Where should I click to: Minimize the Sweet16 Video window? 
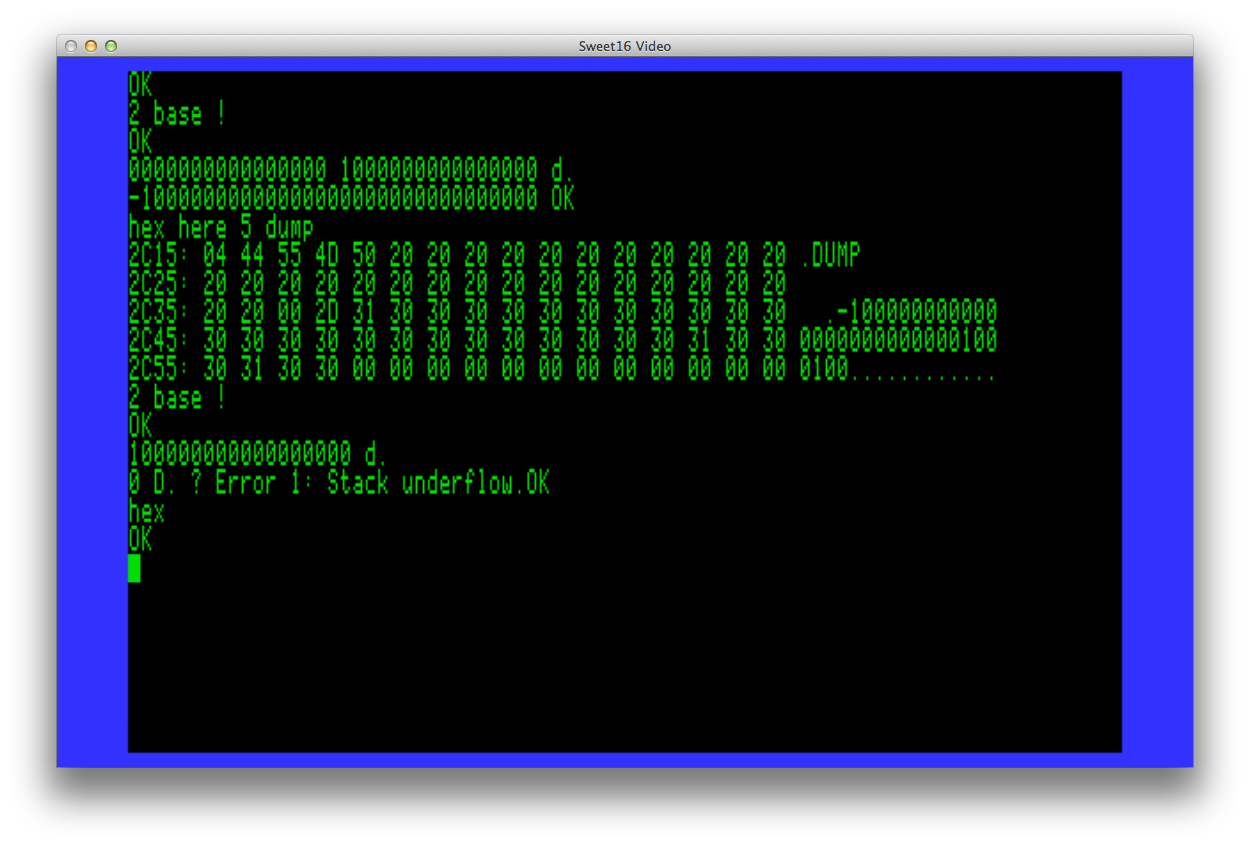91,46
